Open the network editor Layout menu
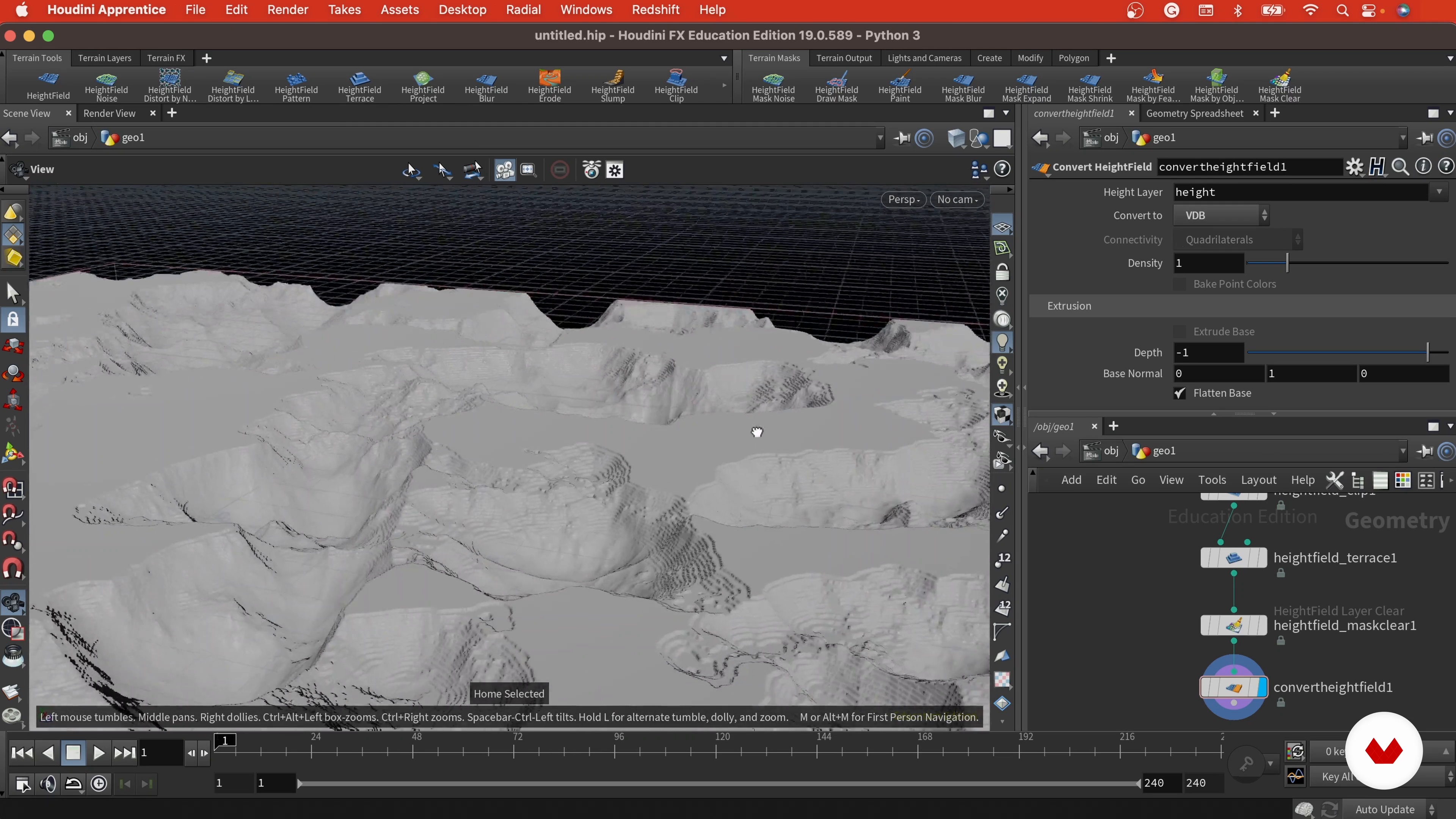Image resolution: width=1456 pixels, height=819 pixels. (x=1258, y=480)
